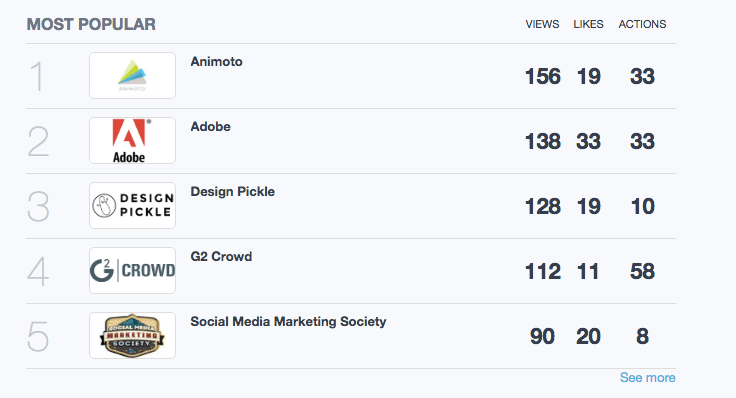This screenshot has width=736, height=398.
Task: Click the Design Pickle name
Action: [232, 191]
